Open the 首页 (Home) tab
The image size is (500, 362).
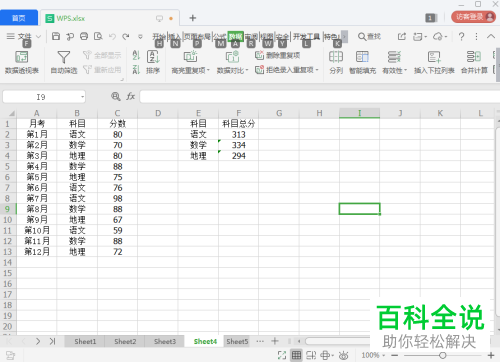19,18
